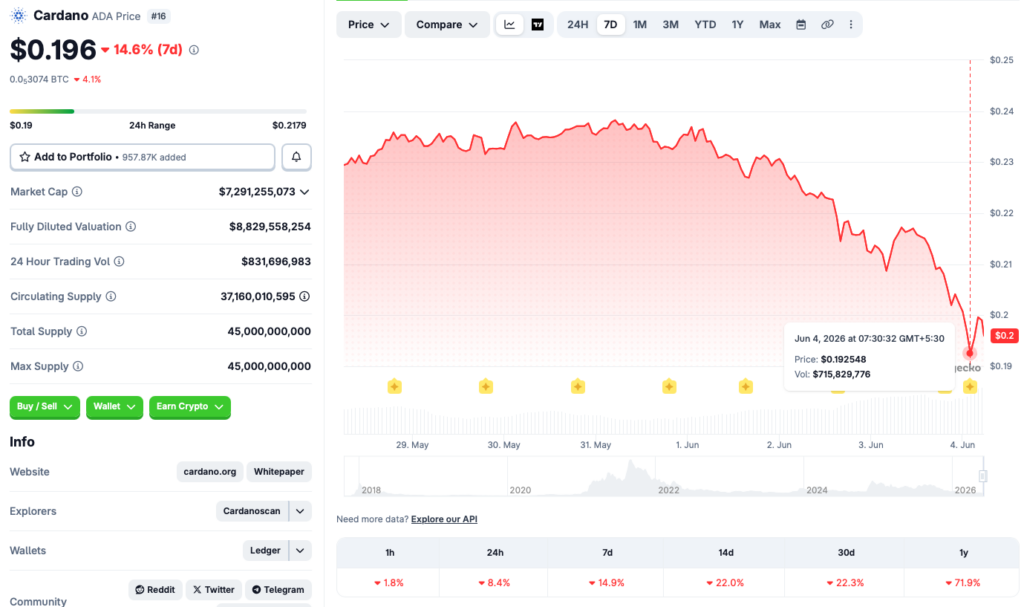The height and width of the screenshot is (607, 1024).
Task: Click the bell price alert icon
Action: [x=296, y=157]
